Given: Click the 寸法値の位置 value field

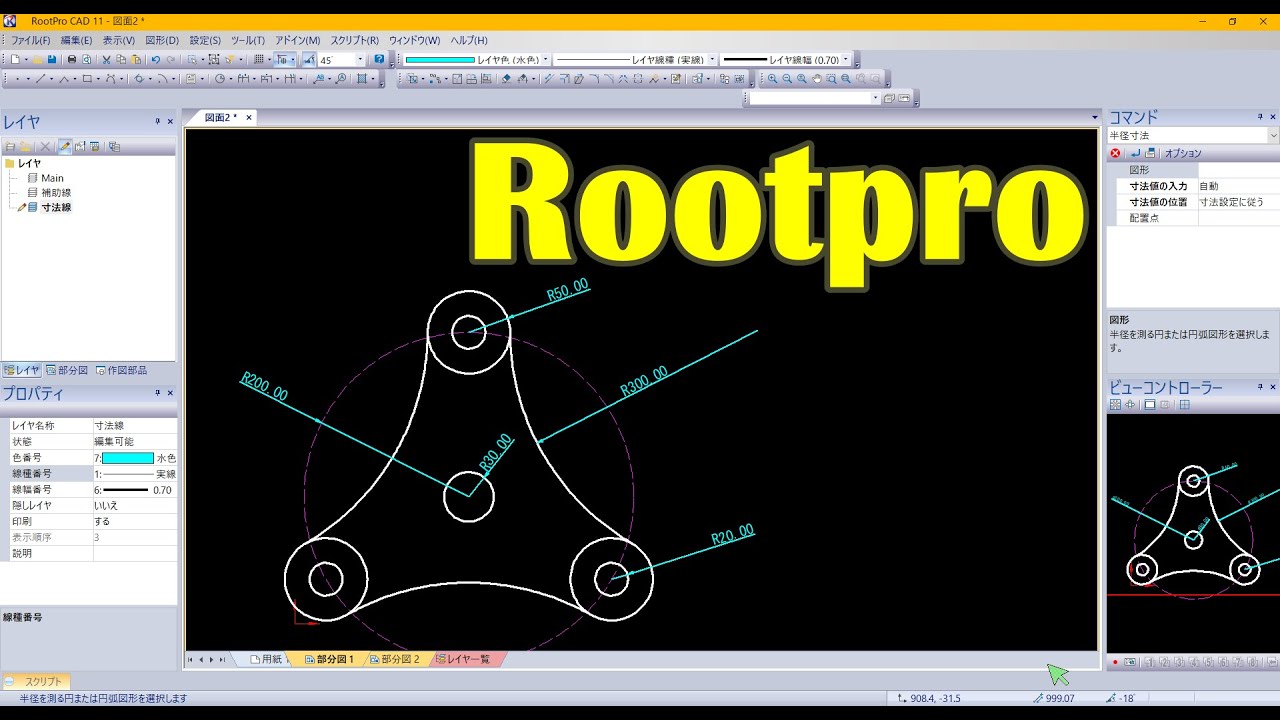Looking at the screenshot, I should [1238, 202].
